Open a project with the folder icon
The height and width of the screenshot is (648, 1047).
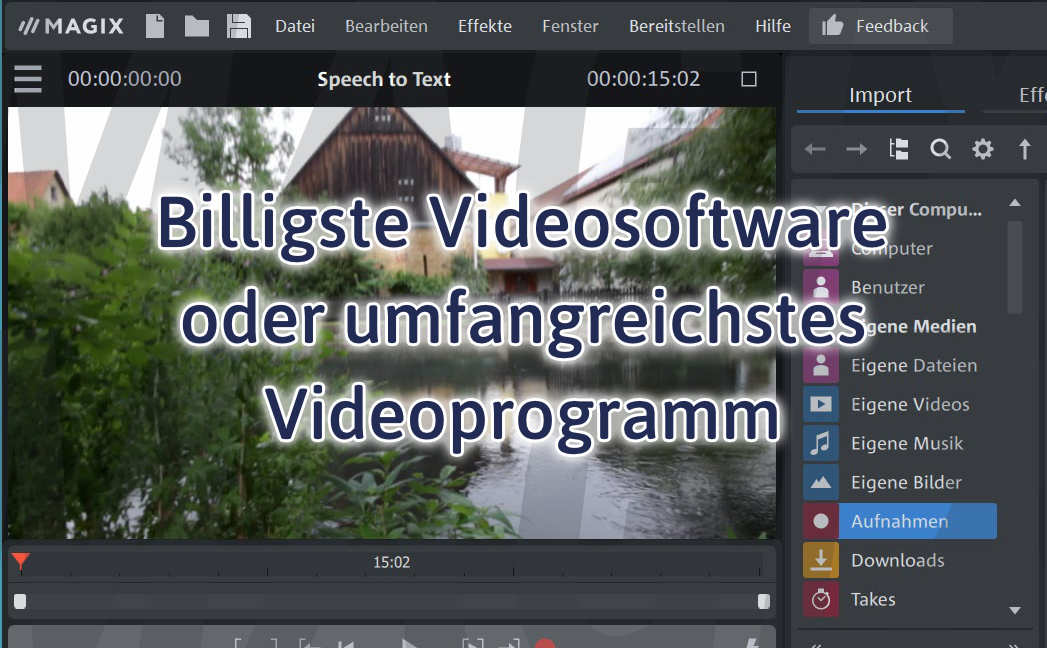(196, 26)
